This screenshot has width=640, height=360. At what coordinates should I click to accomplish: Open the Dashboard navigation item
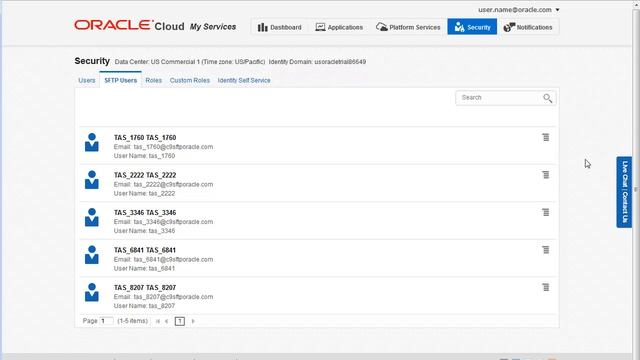[x=280, y=27]
